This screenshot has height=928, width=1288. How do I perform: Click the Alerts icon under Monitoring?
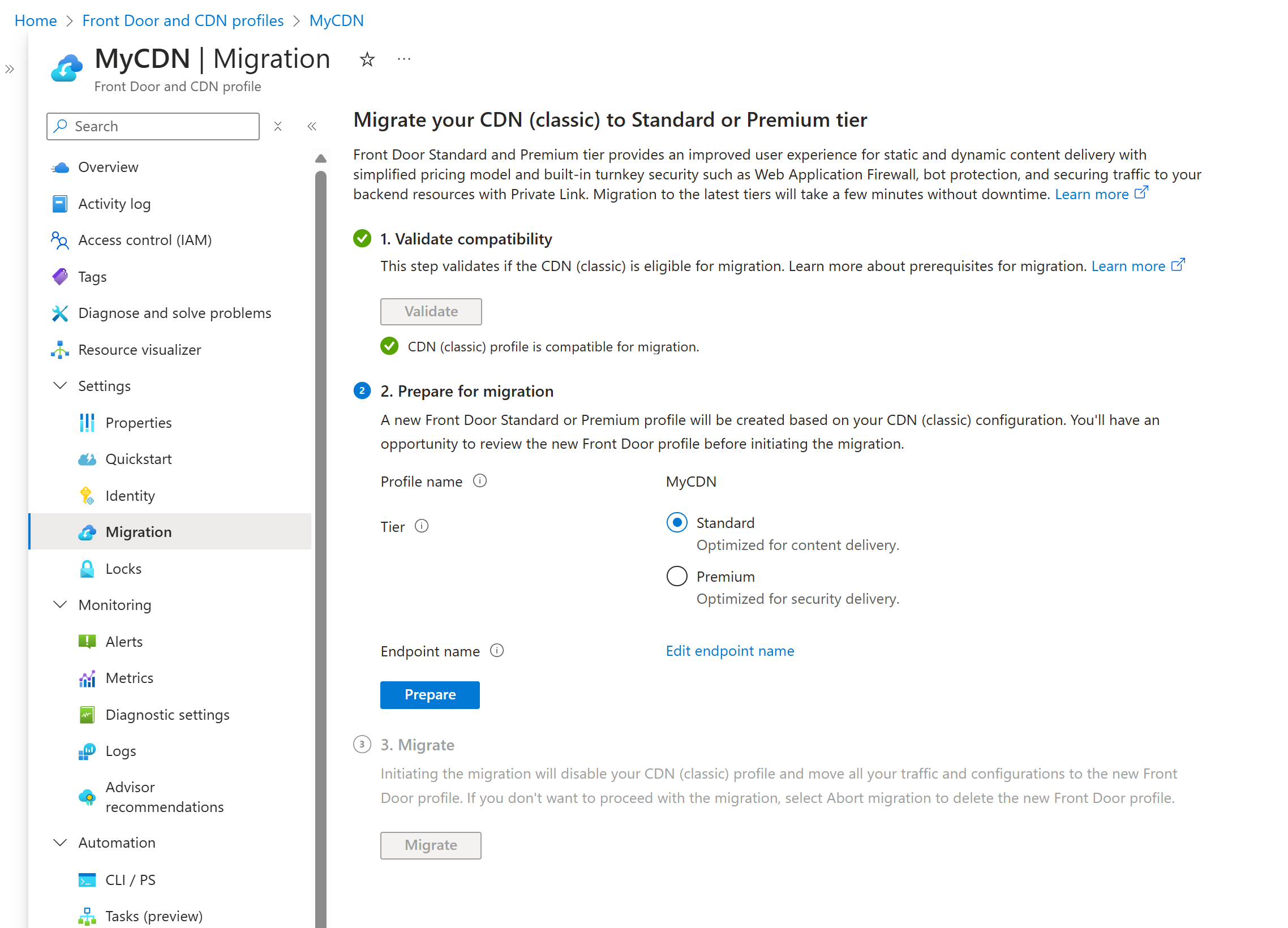pos(89,641)
